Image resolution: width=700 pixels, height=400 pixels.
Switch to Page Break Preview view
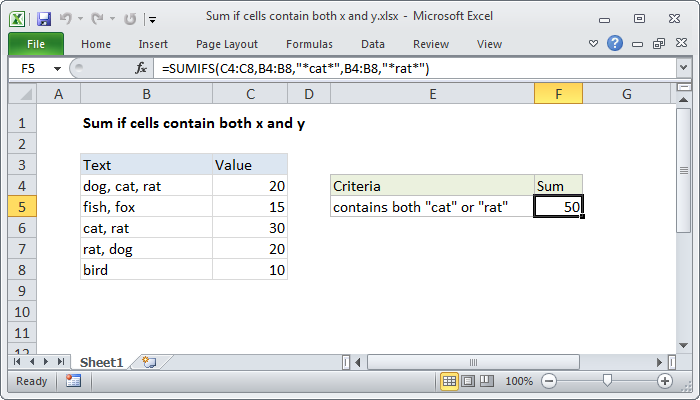486,381
